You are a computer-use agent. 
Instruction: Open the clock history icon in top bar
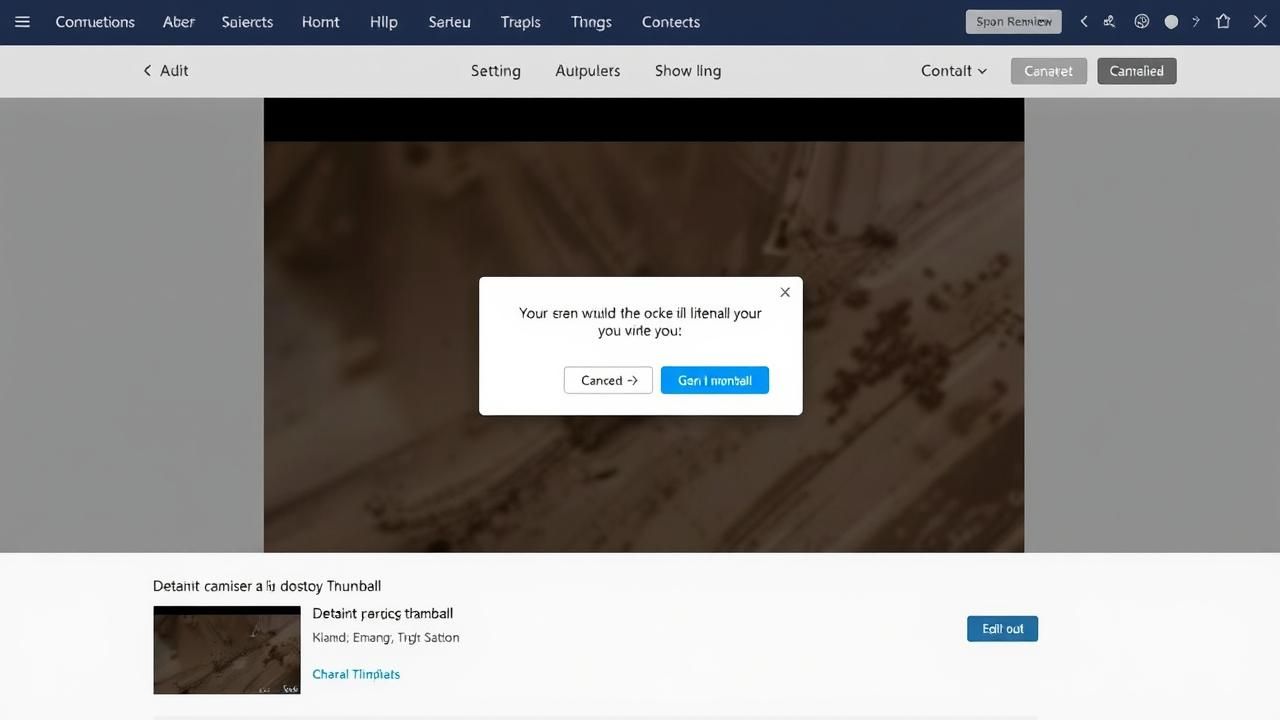click(1142, 22)
